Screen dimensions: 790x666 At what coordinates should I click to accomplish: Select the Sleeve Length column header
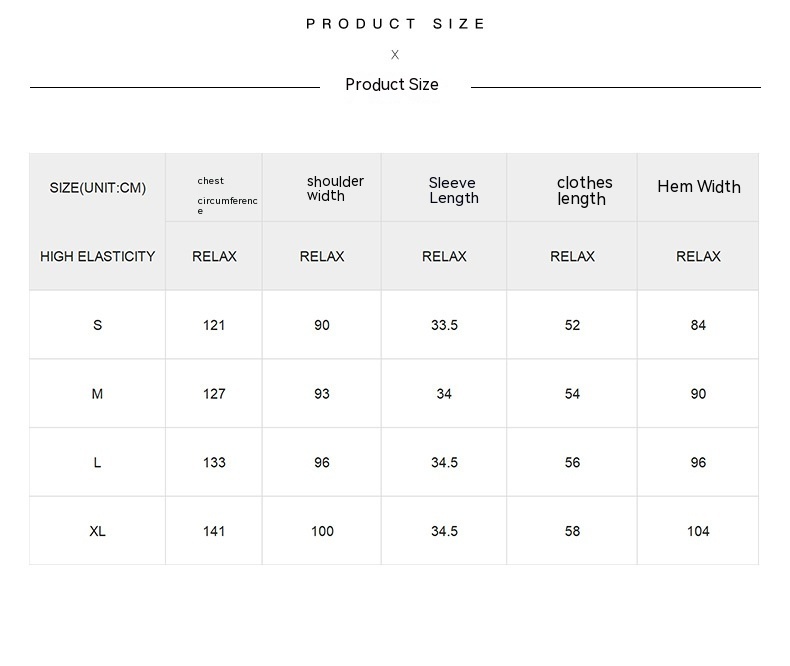(x=453, y=190)
